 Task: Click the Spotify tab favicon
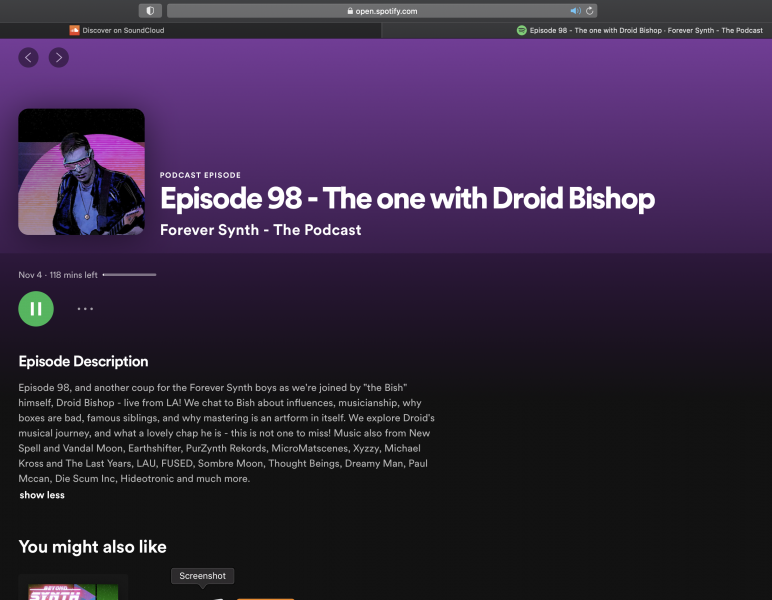pos(521,31)
